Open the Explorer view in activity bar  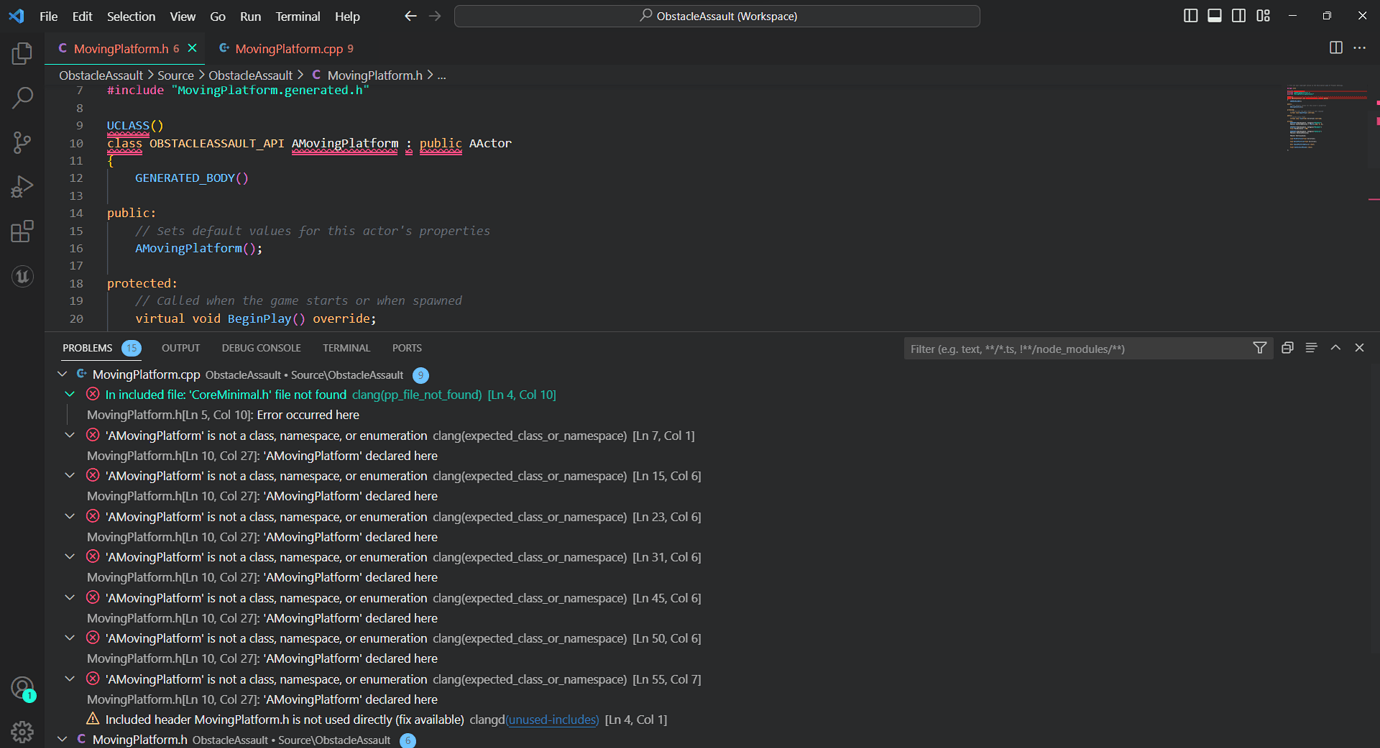22,53
